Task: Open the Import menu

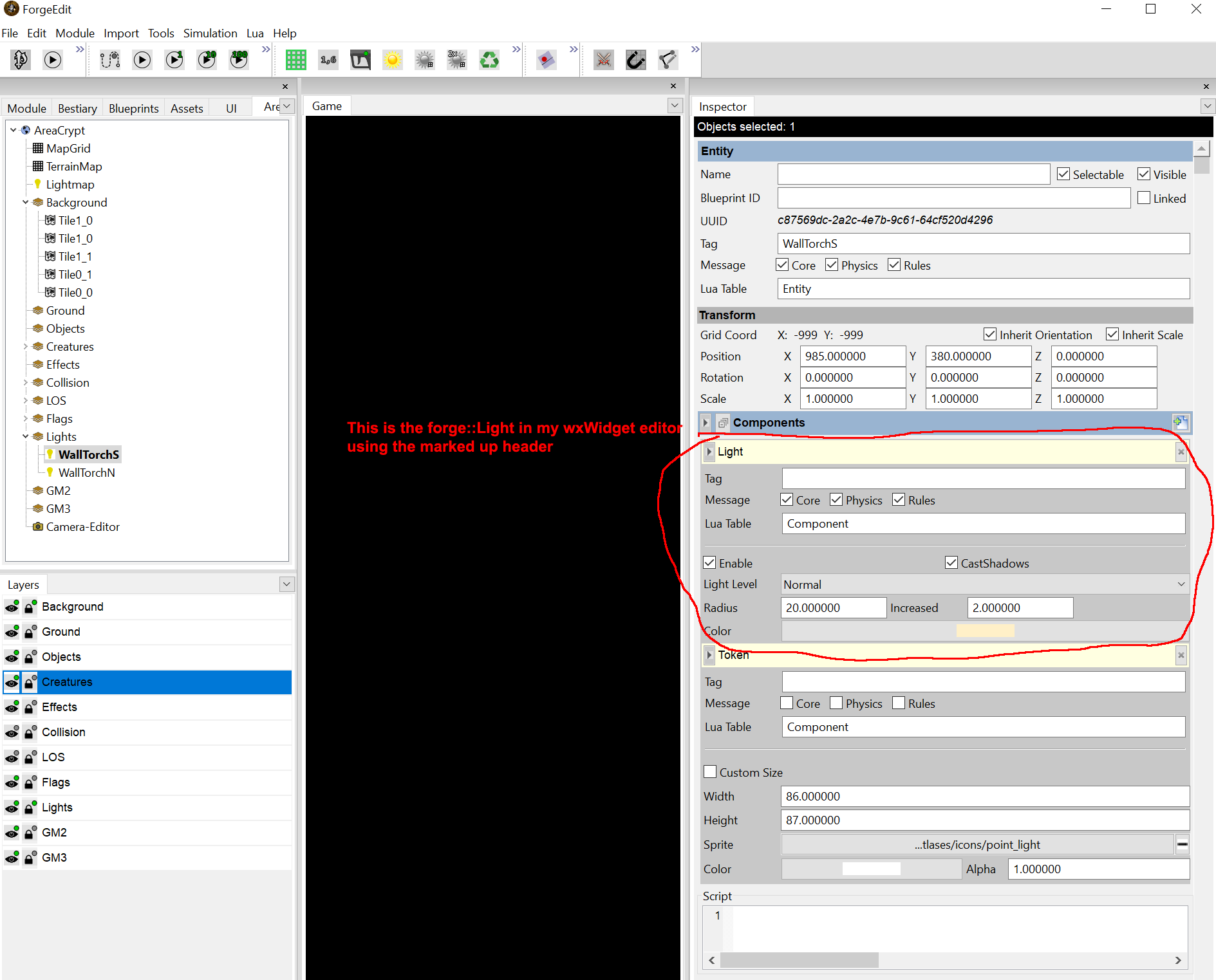Action: point(121,33)
